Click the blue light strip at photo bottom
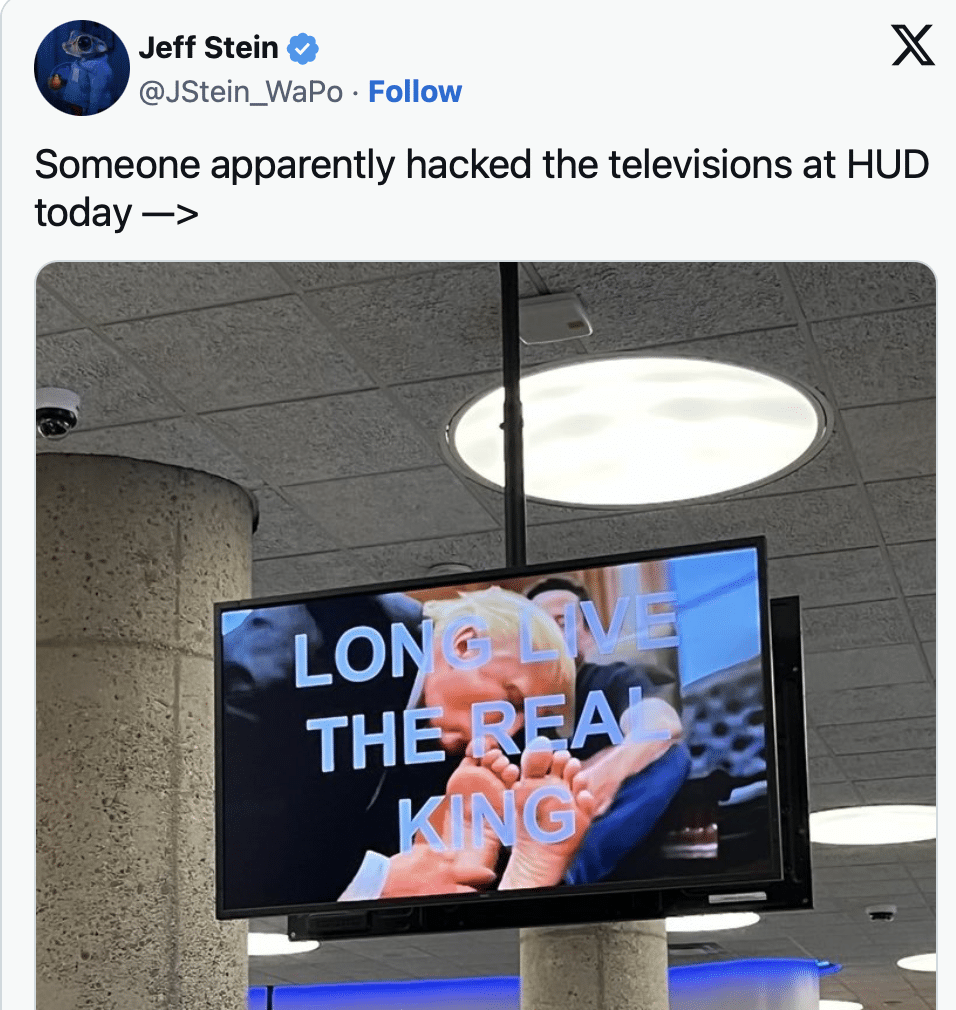Image resolution: width=956 pixels, height=1010 pixels. coord(541,987)
